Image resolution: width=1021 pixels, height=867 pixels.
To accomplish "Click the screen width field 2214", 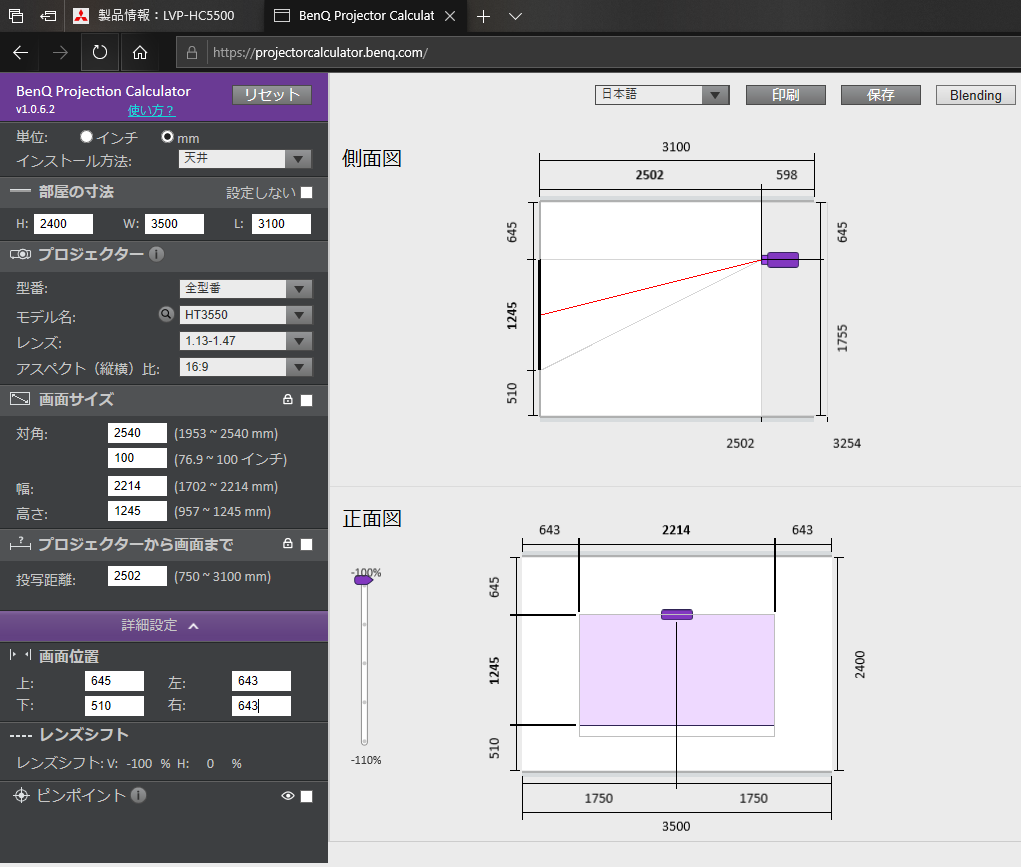I will 137,486.
